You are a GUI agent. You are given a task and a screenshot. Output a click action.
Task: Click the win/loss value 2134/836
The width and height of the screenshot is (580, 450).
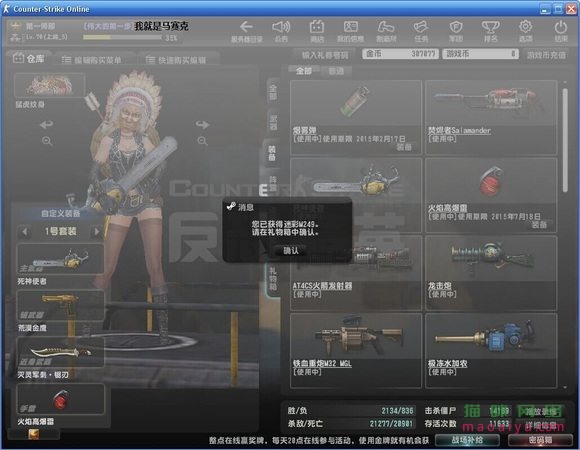tap(397, 411)
